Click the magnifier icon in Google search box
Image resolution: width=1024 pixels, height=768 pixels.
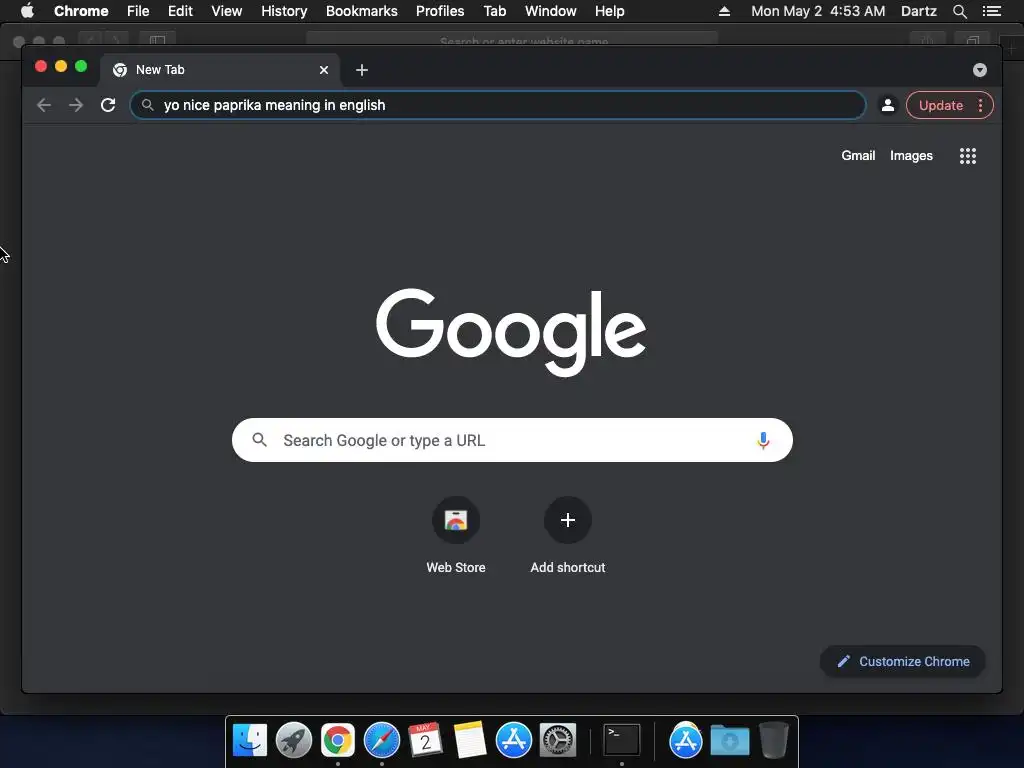click(x=259, y=440)
